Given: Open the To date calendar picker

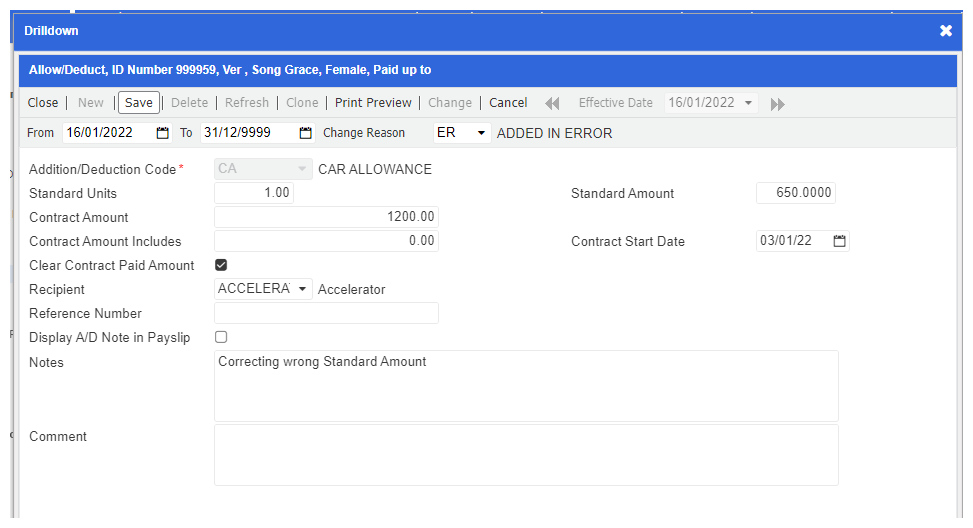Looking at the screenshot, I should (x=306, y=133).
